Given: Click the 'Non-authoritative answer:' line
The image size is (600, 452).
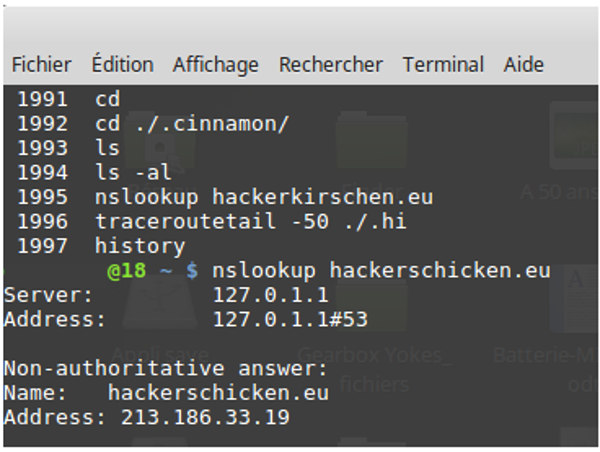Looking at the screenshot, I should (166, 369).
